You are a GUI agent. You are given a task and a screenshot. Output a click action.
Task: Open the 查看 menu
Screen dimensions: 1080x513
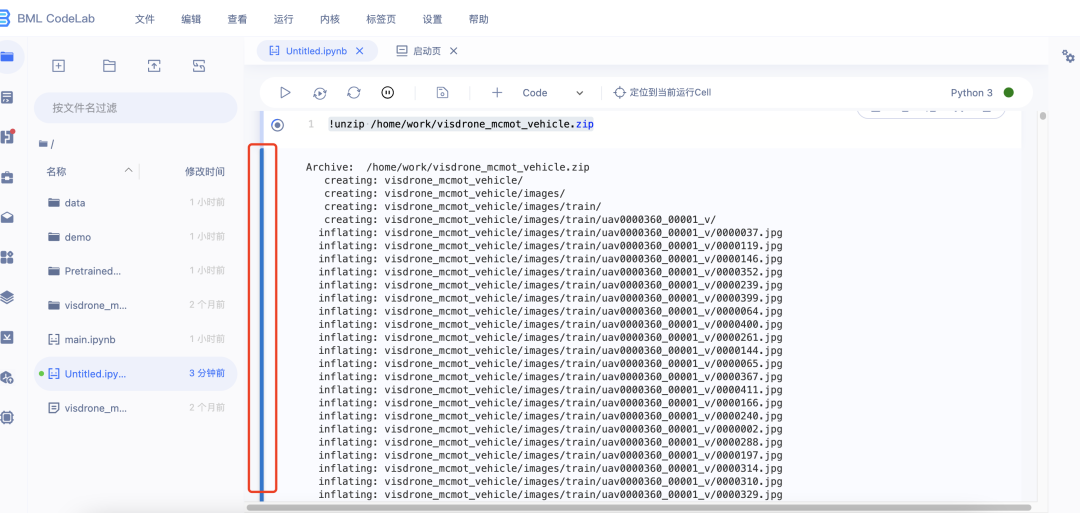point(237,19)
